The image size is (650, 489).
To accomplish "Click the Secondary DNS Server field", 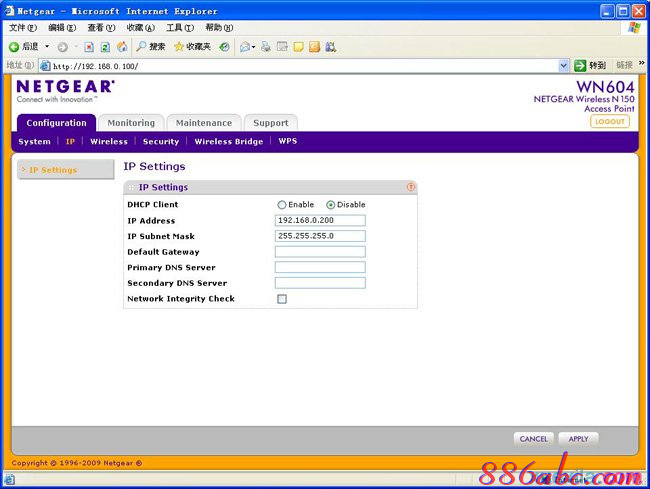I will [320, 283].
